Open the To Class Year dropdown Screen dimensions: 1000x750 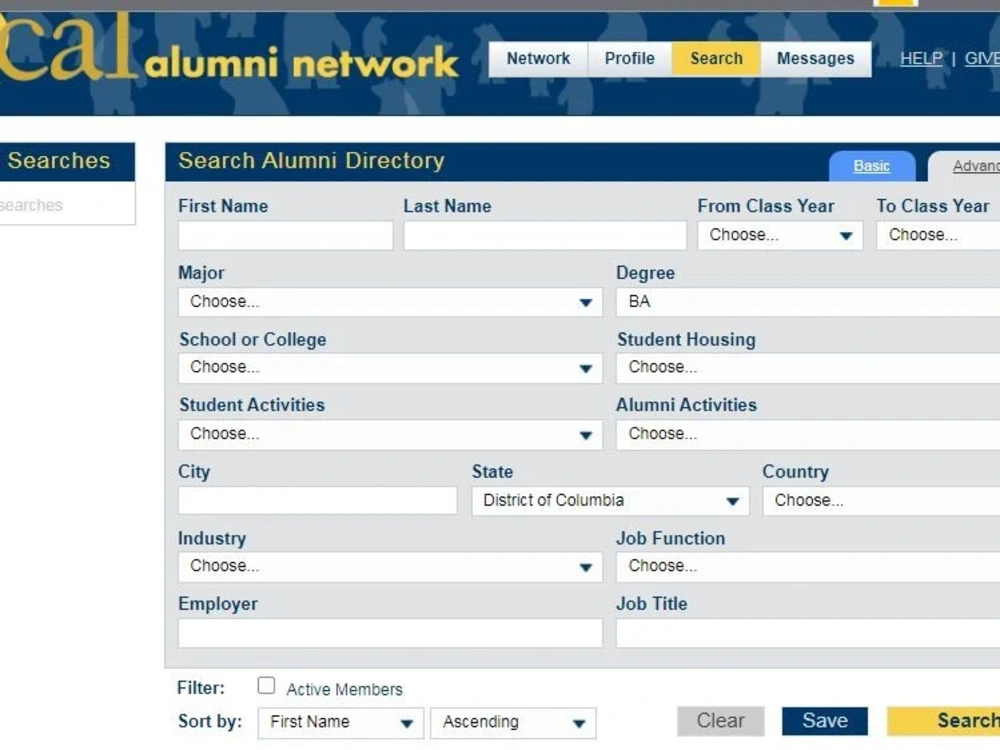938,235
